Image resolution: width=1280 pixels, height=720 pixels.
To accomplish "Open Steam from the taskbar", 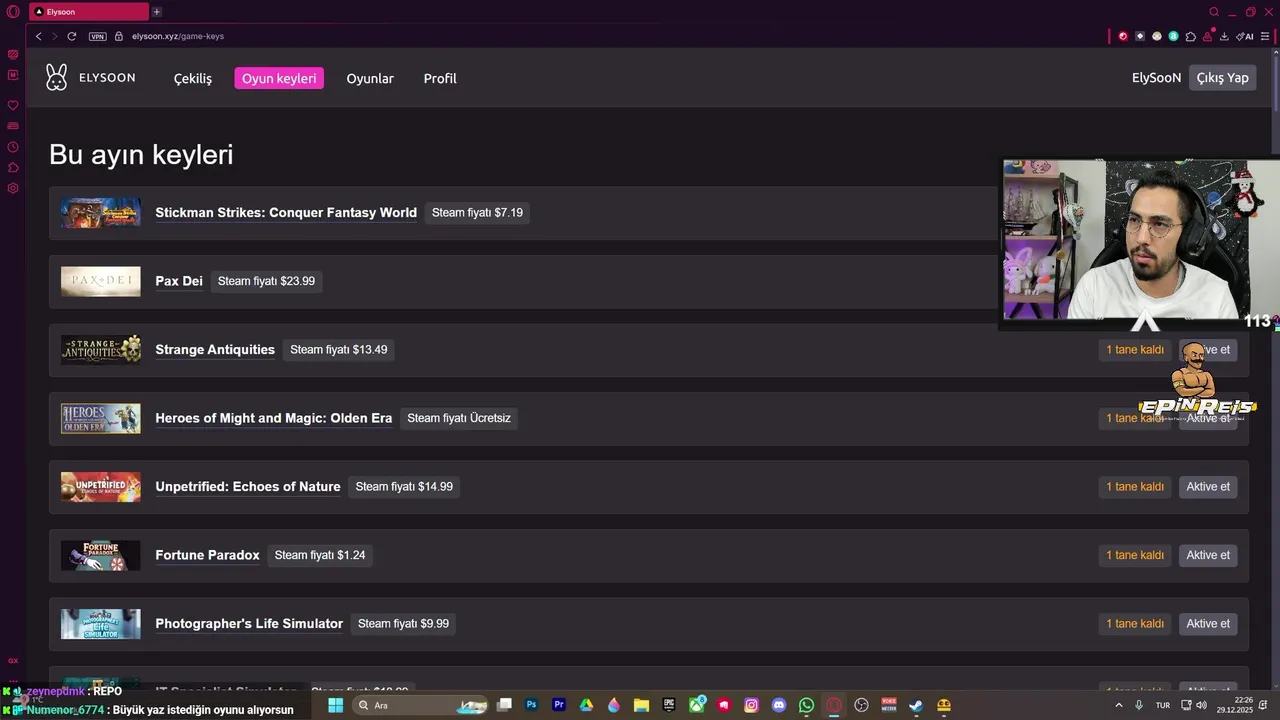I will pos(916,705).
